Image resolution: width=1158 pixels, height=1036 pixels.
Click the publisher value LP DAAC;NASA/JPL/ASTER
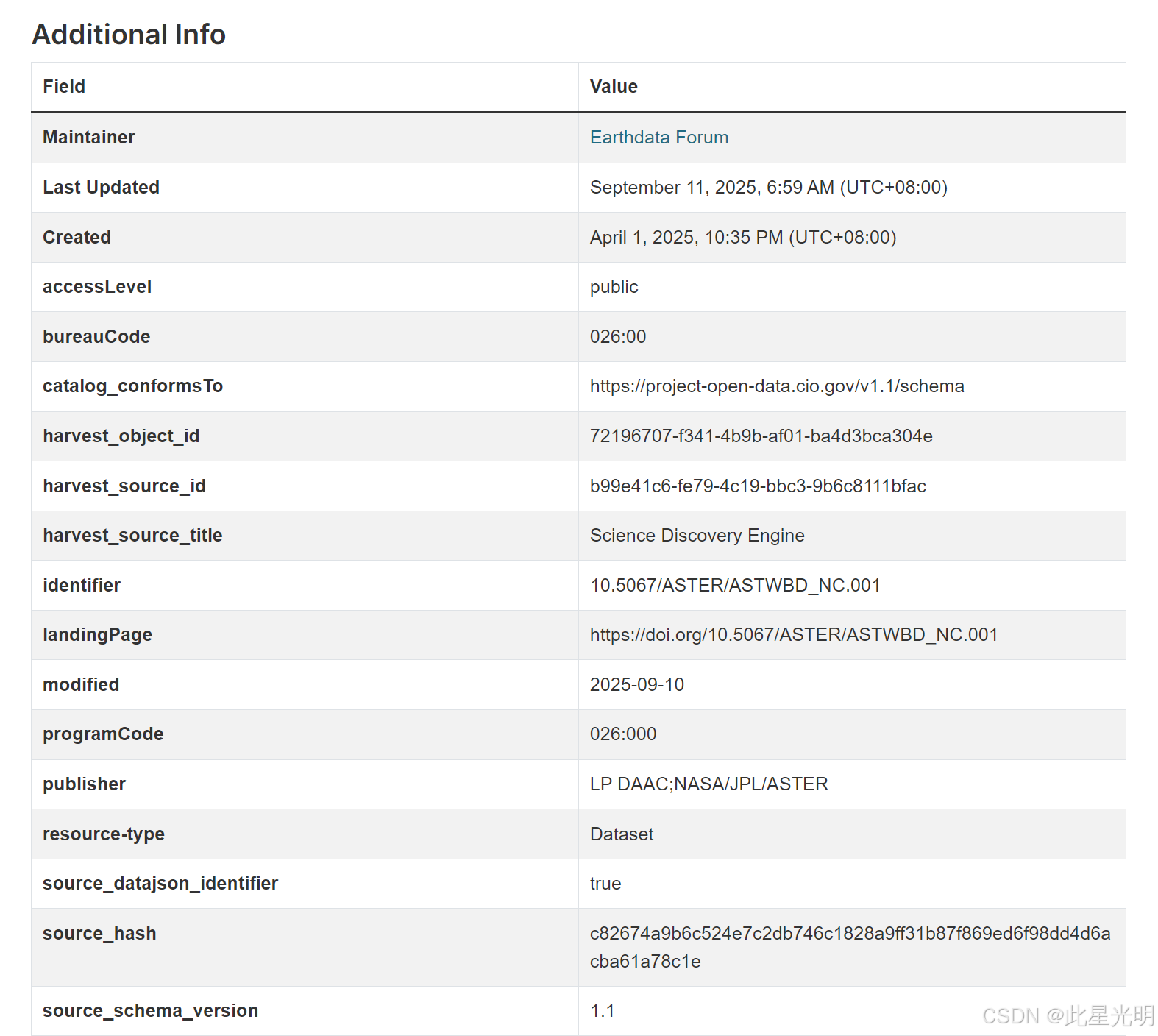click(708, 784)
